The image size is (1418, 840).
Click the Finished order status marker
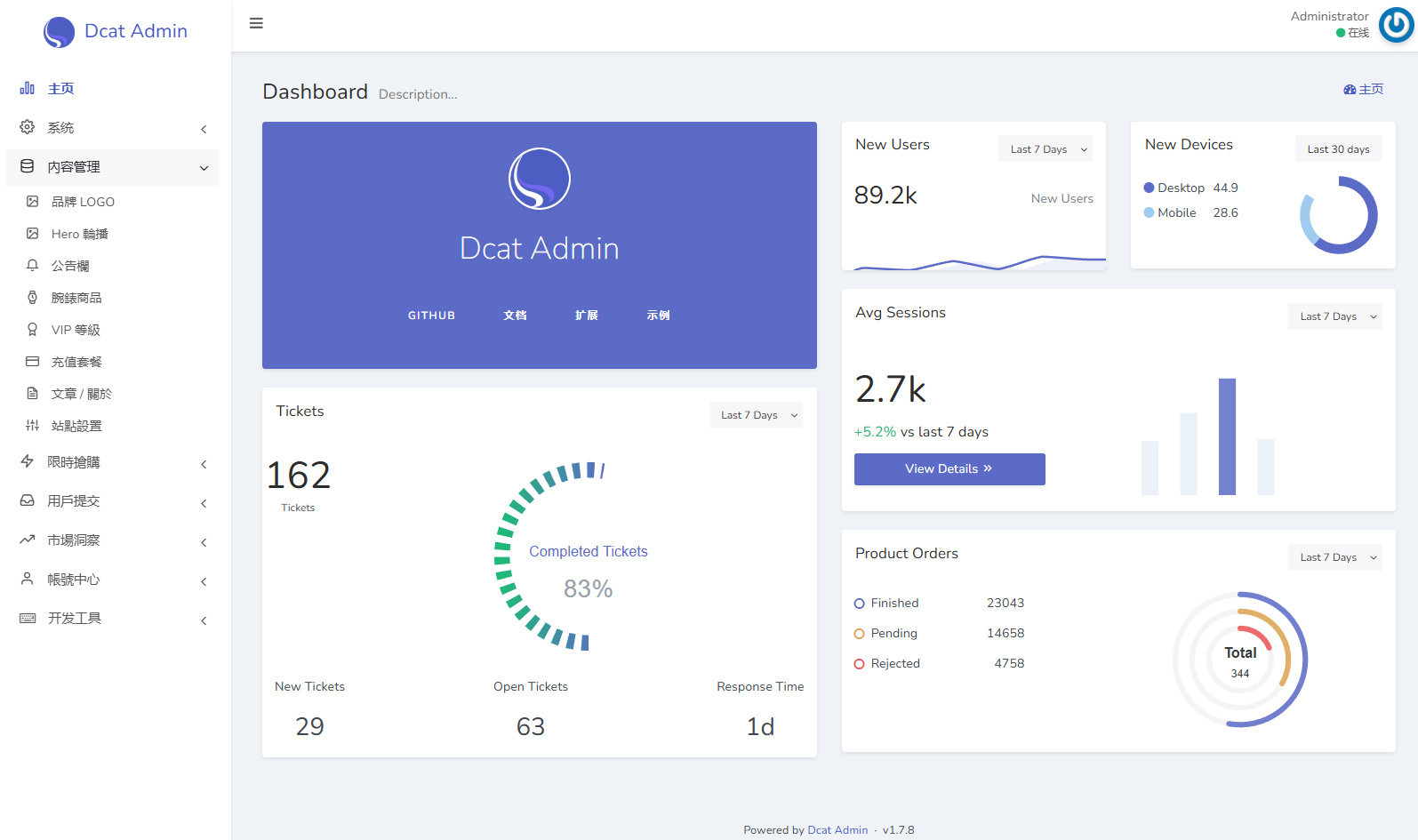pyautogui.click(x=859, y=604)
